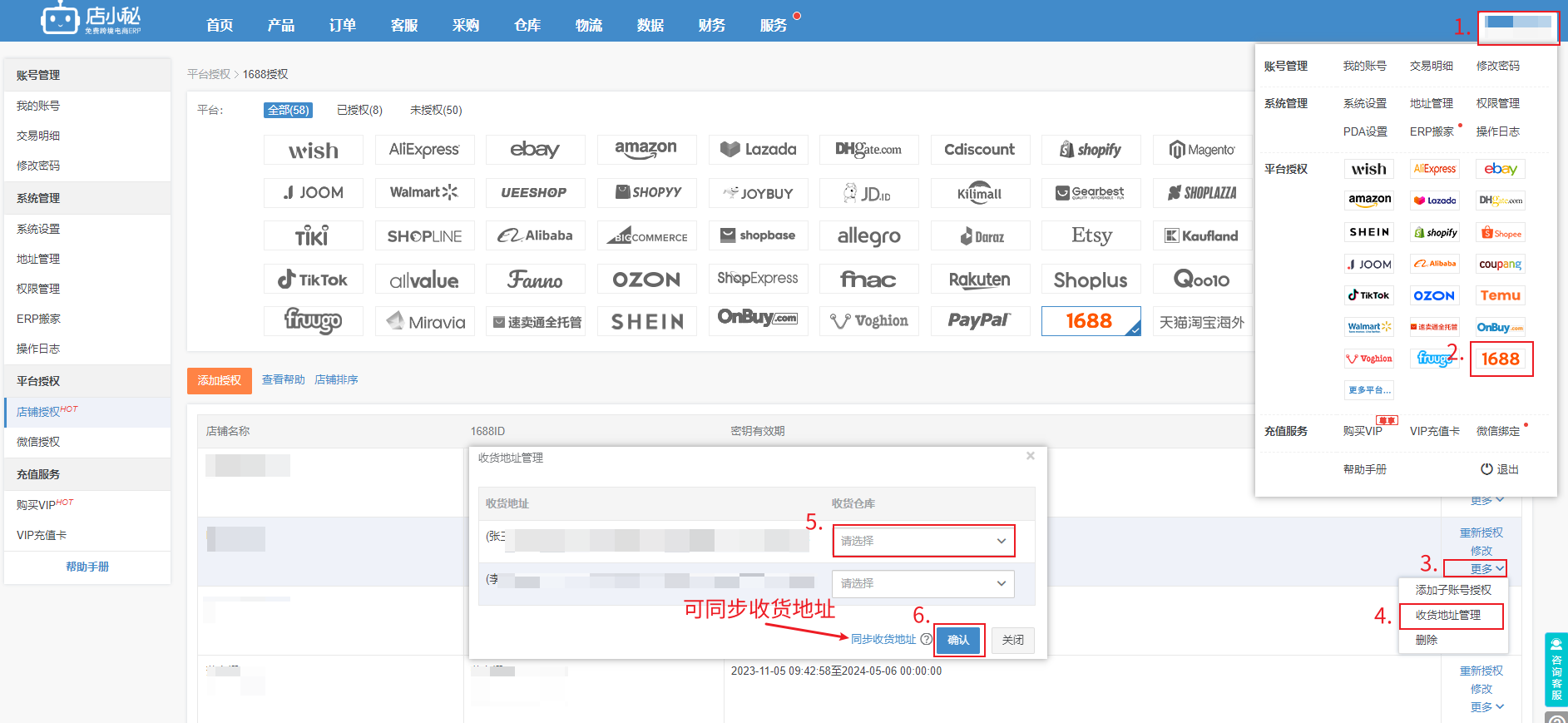Screen dimensions: 1568x723
Task: Open the first 收货仓库 请选择 dropdown
Action: tap(923, 541)
